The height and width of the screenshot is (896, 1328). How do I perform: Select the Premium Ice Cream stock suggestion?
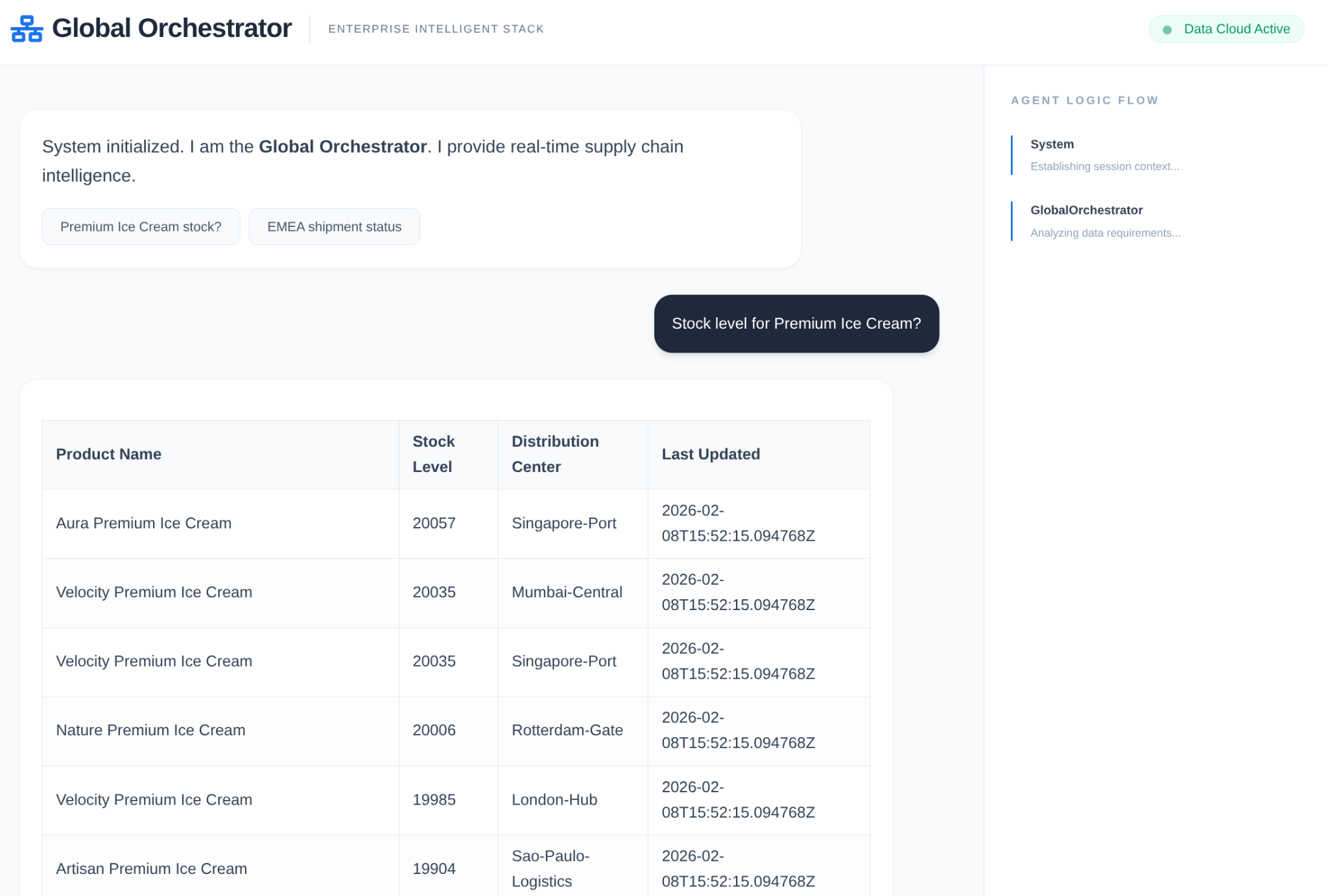point(141,227)
